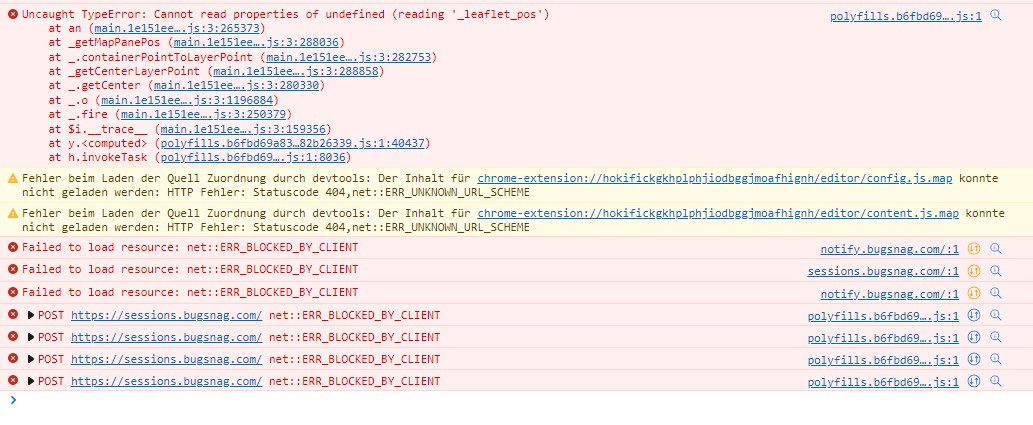The height and width of the screenshot is (425, 1033).
Task: Focus the console prompt input line
Action: (x=500, y=401)
